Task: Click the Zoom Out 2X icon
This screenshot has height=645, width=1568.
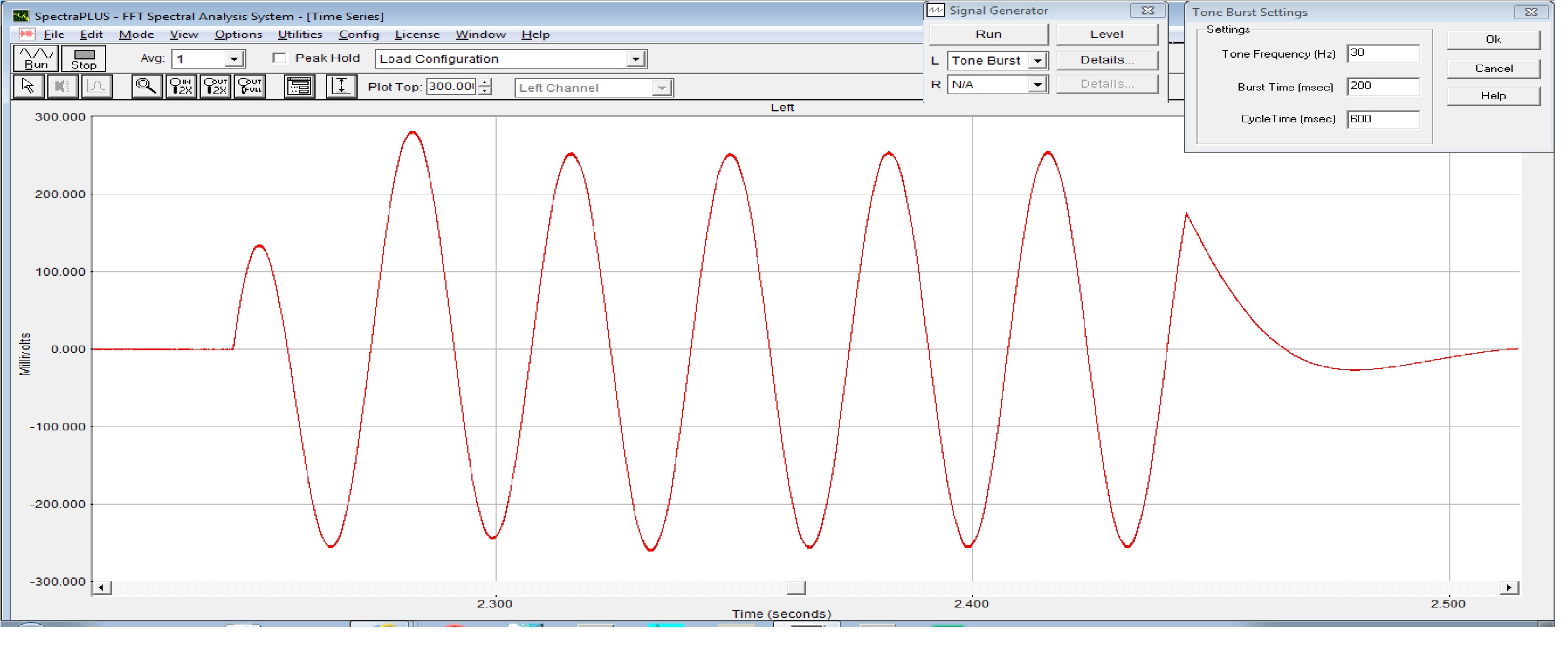Action: 216,87
